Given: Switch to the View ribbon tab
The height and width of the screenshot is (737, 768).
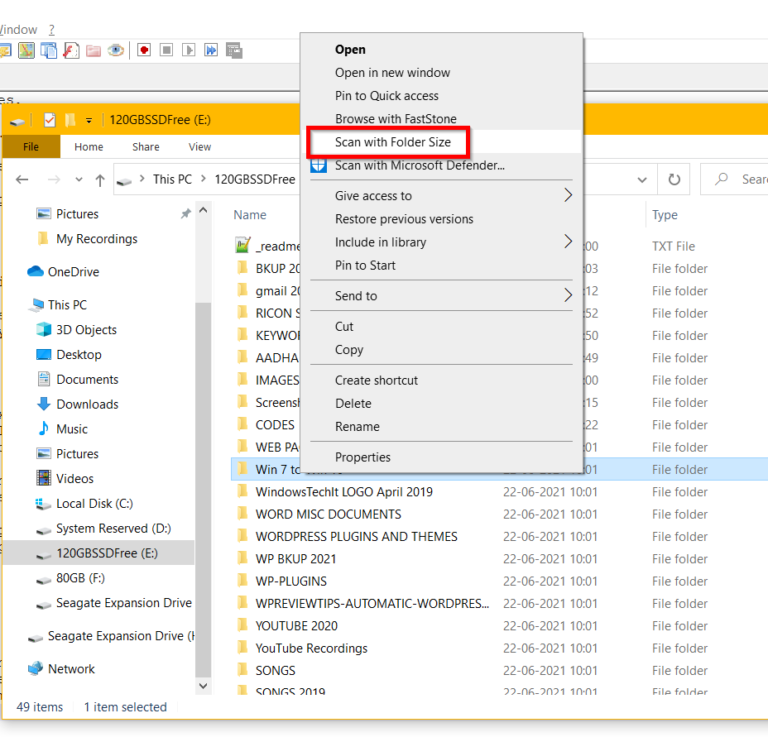Looking at the screenshot, I should click(x=200, y=147).
